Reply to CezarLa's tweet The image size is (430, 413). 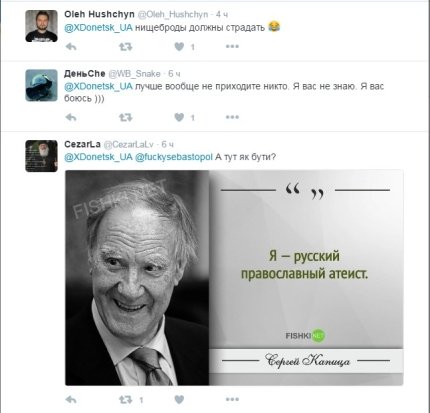71,399
